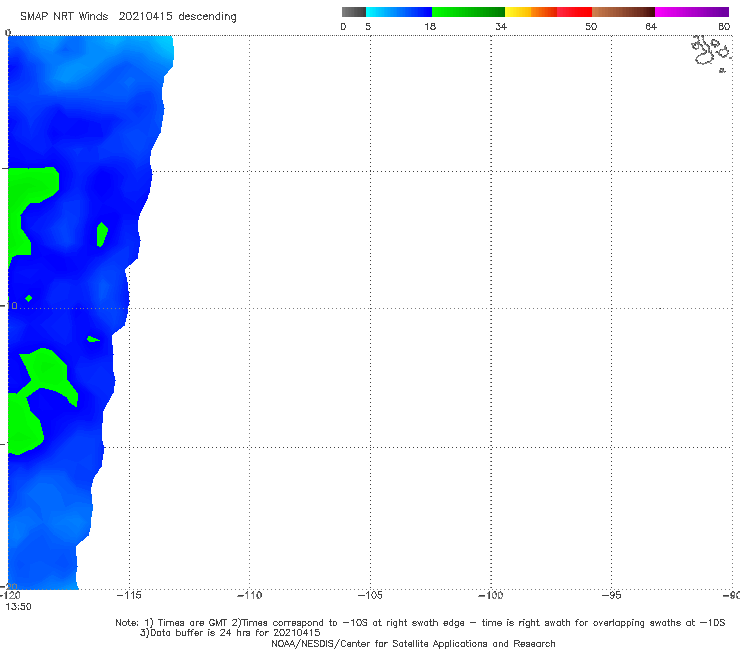Click the Galapagos islands outline on the map
Screen dimensions: 740x650
[711, 52]
